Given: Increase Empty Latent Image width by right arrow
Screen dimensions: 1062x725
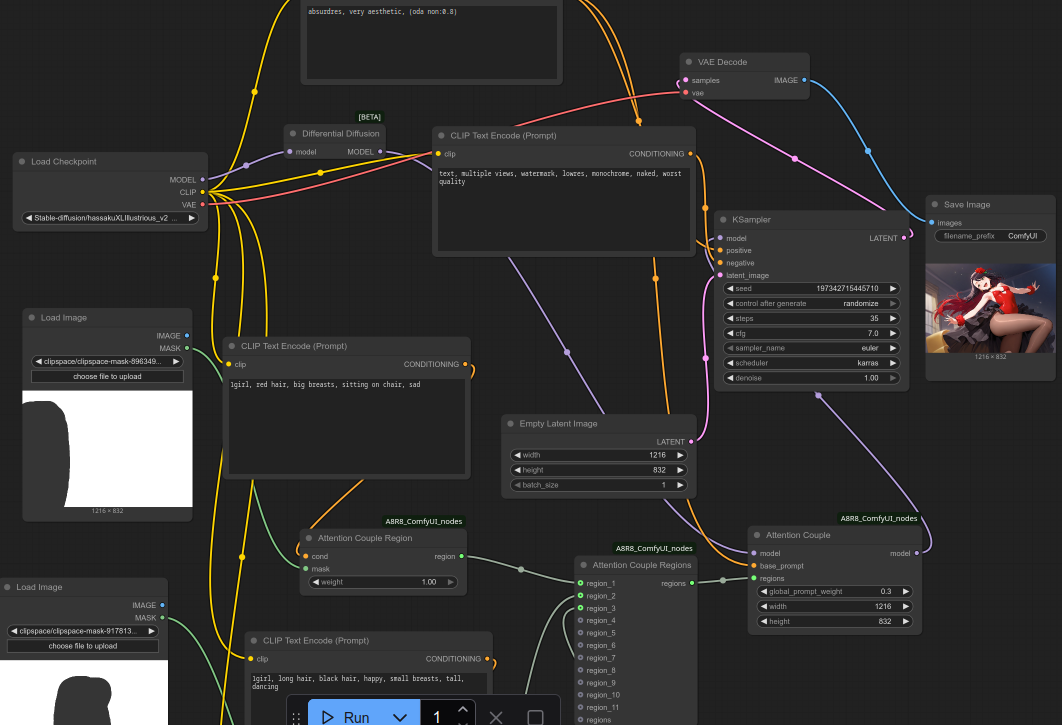Looking at the screenshot, I should pyautogui.click(x=680, y=455).
